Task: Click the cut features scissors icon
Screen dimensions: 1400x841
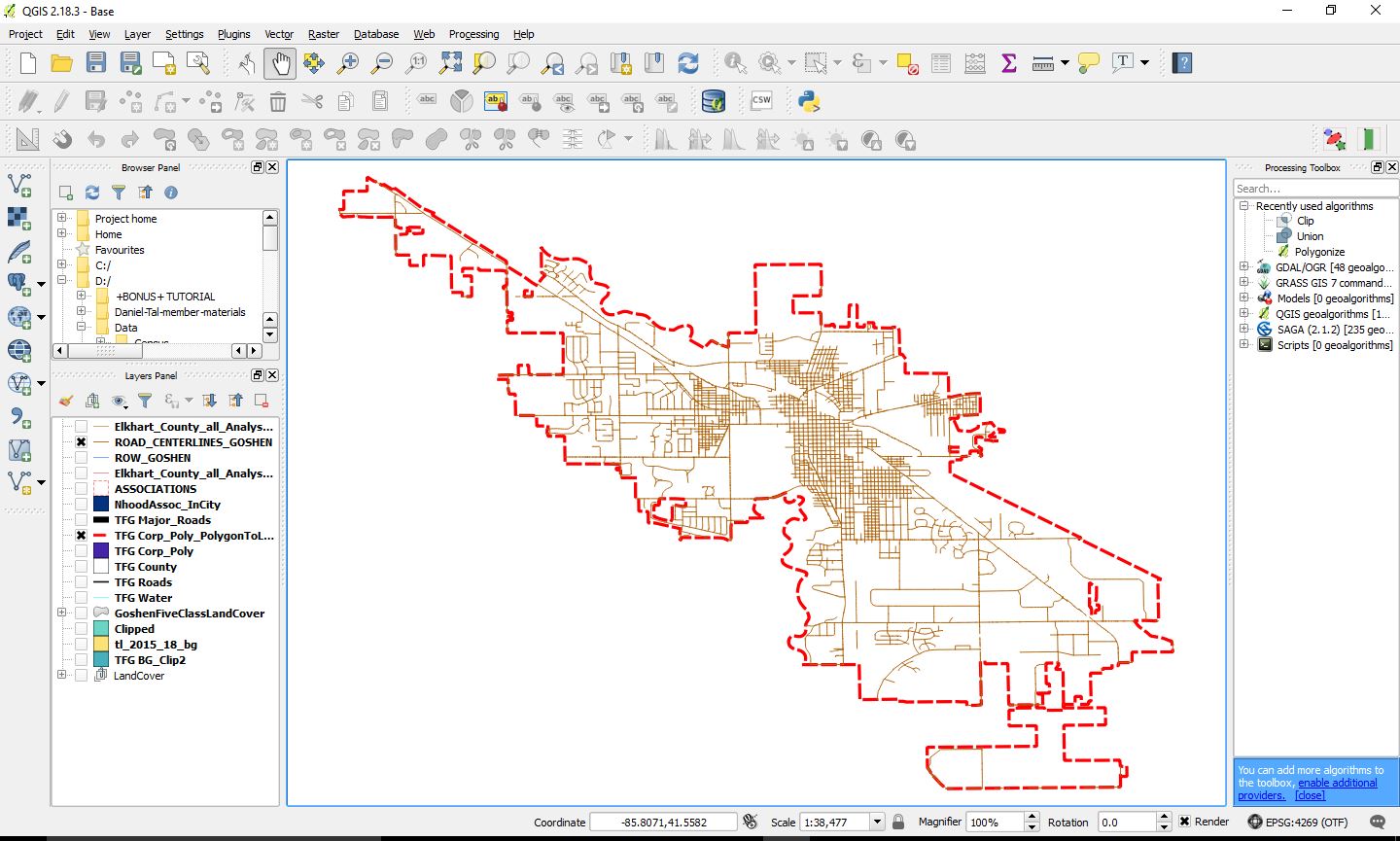Action: 312,101
